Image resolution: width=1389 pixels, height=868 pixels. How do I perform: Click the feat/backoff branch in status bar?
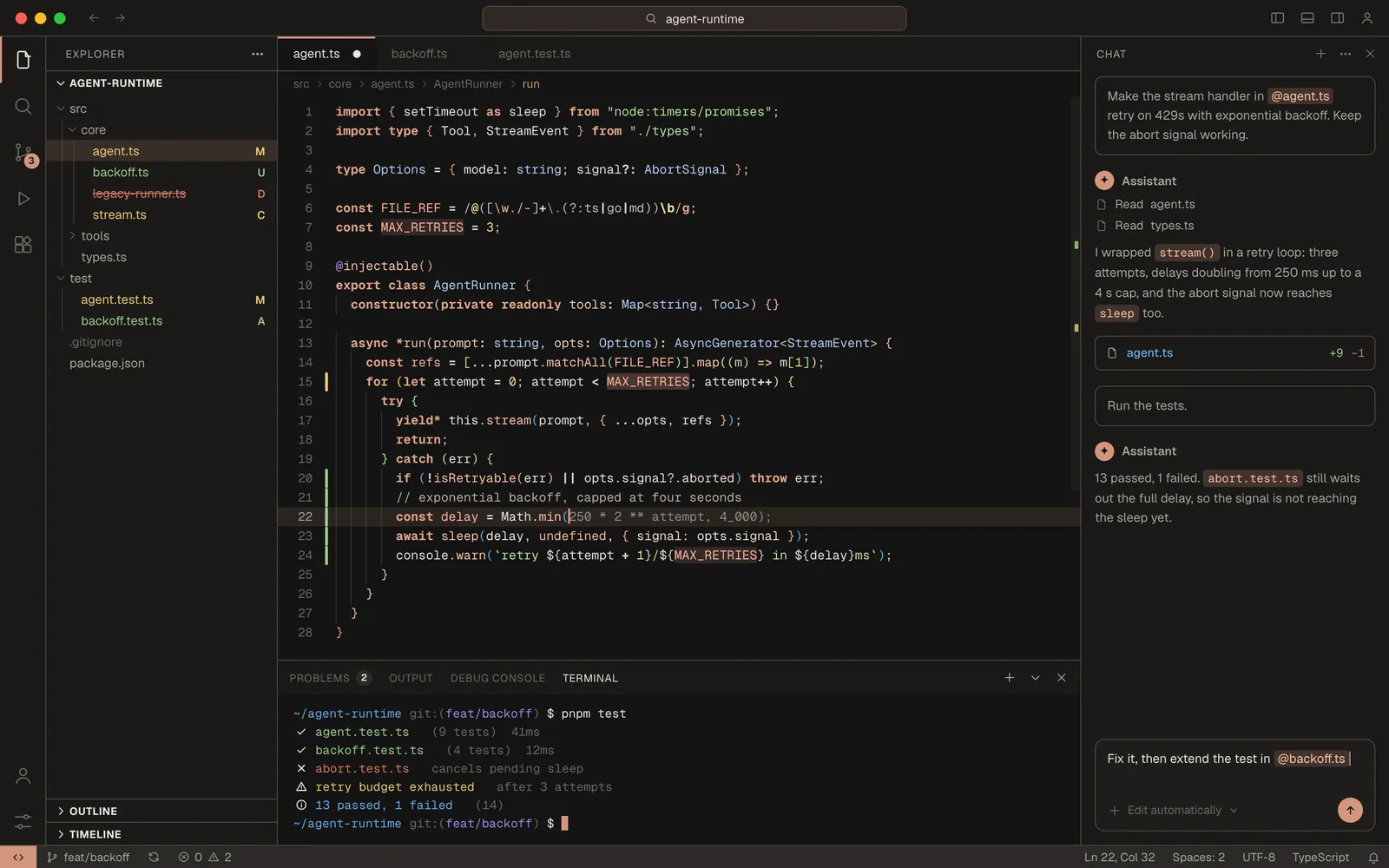tap(89, 858)
